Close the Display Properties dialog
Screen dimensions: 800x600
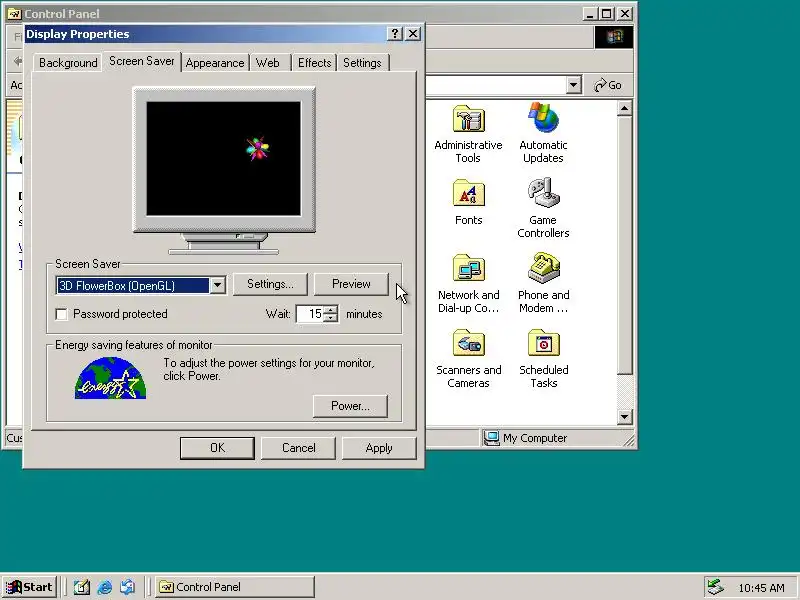click(413, 34)
